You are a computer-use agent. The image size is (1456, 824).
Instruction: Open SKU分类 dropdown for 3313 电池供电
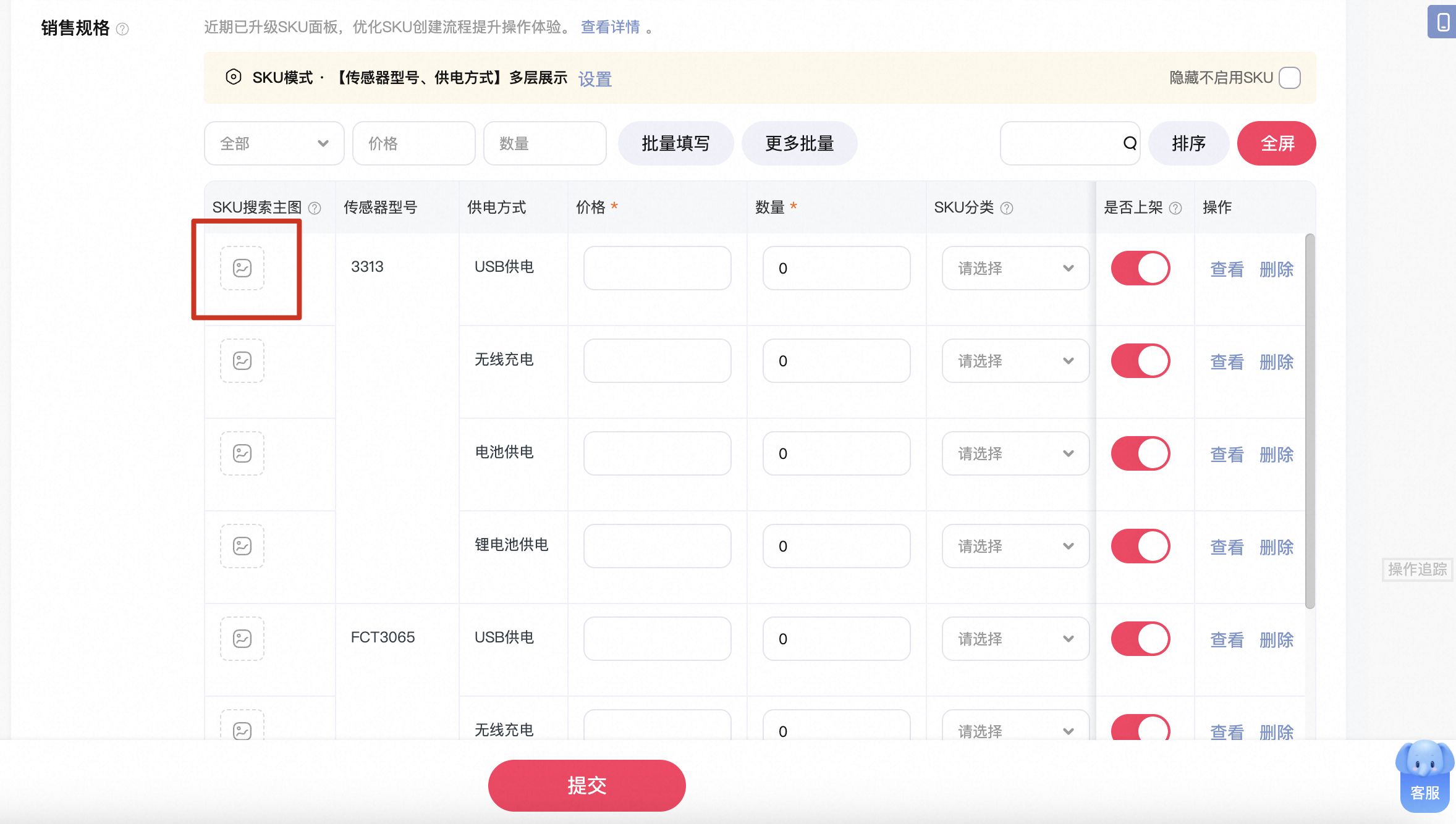(1015, 453)
